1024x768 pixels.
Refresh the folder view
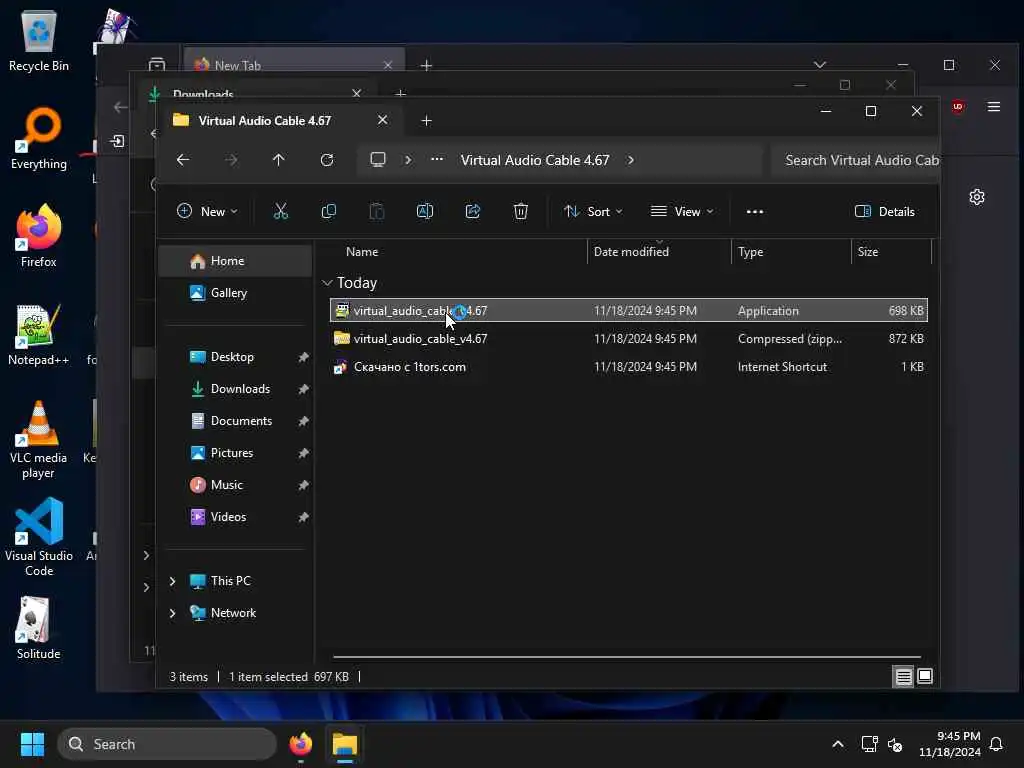(x=327, y=160)
